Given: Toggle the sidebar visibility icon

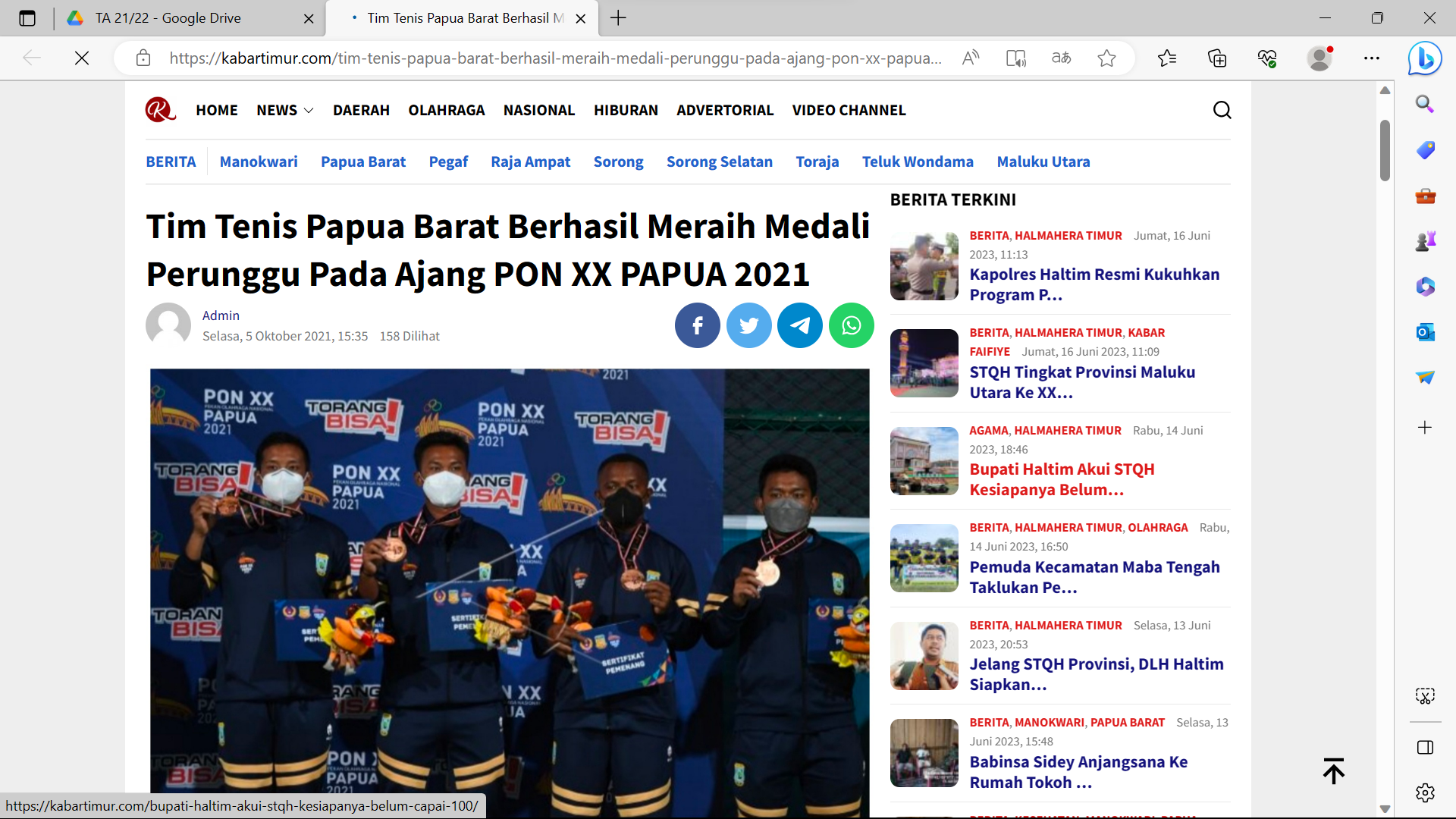Looking at the screenshot, I should click(x=1425, y=748).
